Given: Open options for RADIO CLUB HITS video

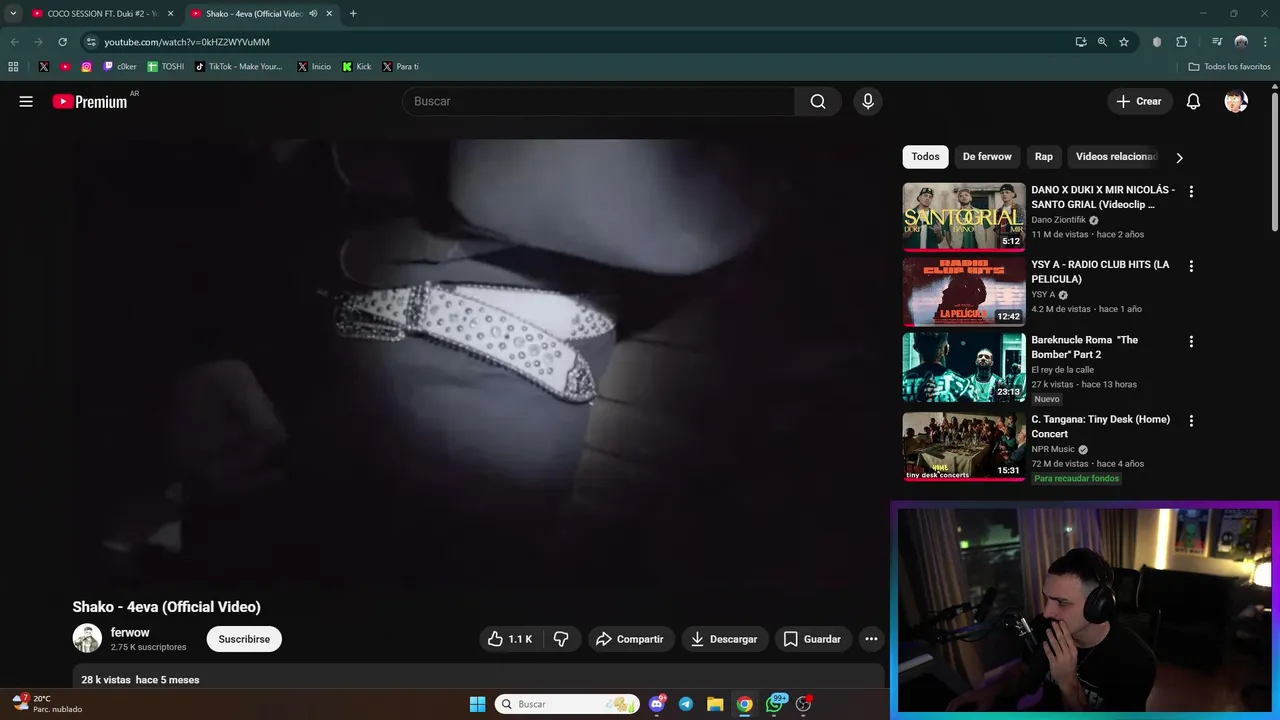Looking at the screenshot, I should coord(1191,266).
